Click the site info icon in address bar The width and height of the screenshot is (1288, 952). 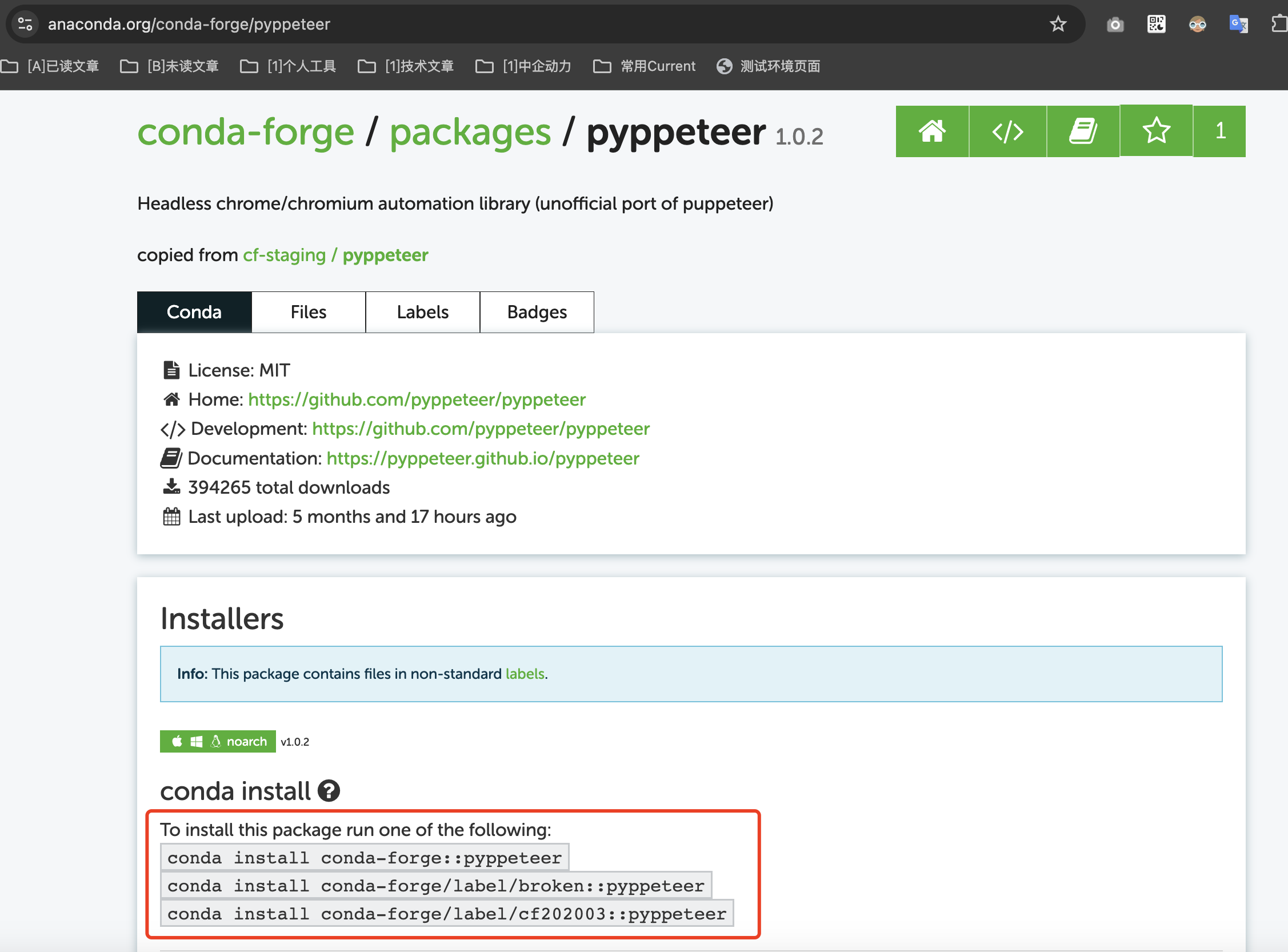(x=25, y=24)
